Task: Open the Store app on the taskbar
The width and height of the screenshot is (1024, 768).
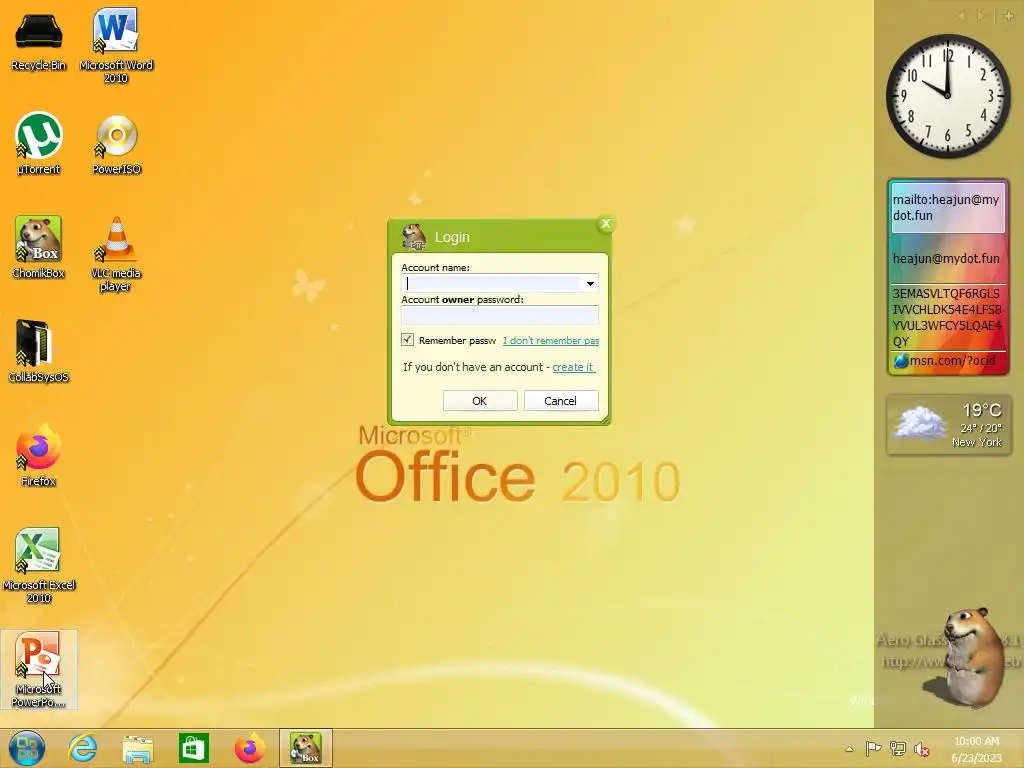Action: tap(193, 748)
